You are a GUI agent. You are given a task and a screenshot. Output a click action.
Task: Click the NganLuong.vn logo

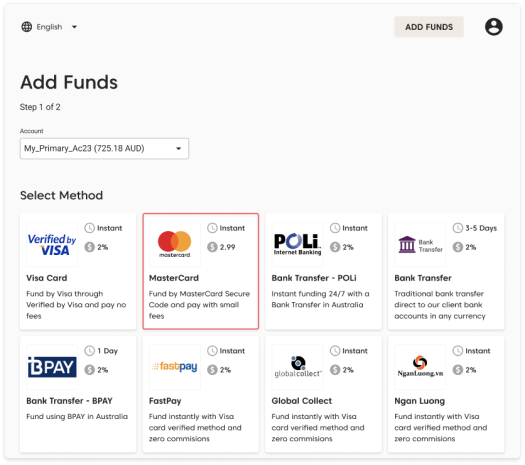coord(420,367)
